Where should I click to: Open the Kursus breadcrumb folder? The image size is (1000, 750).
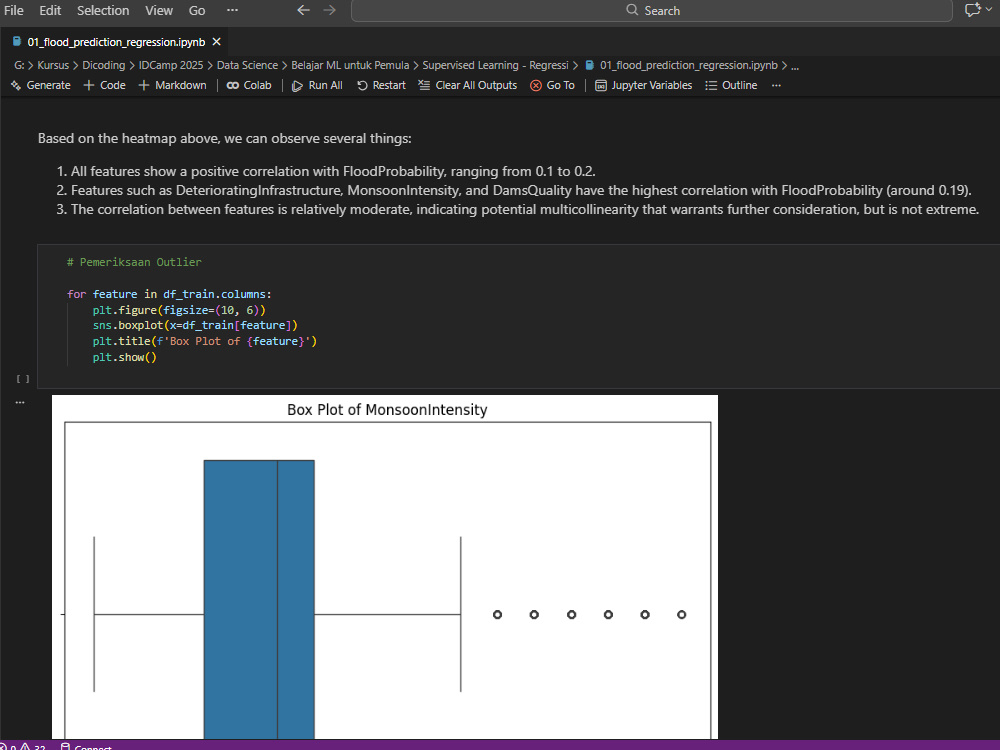pyautogui.click(x=53, y=65)
